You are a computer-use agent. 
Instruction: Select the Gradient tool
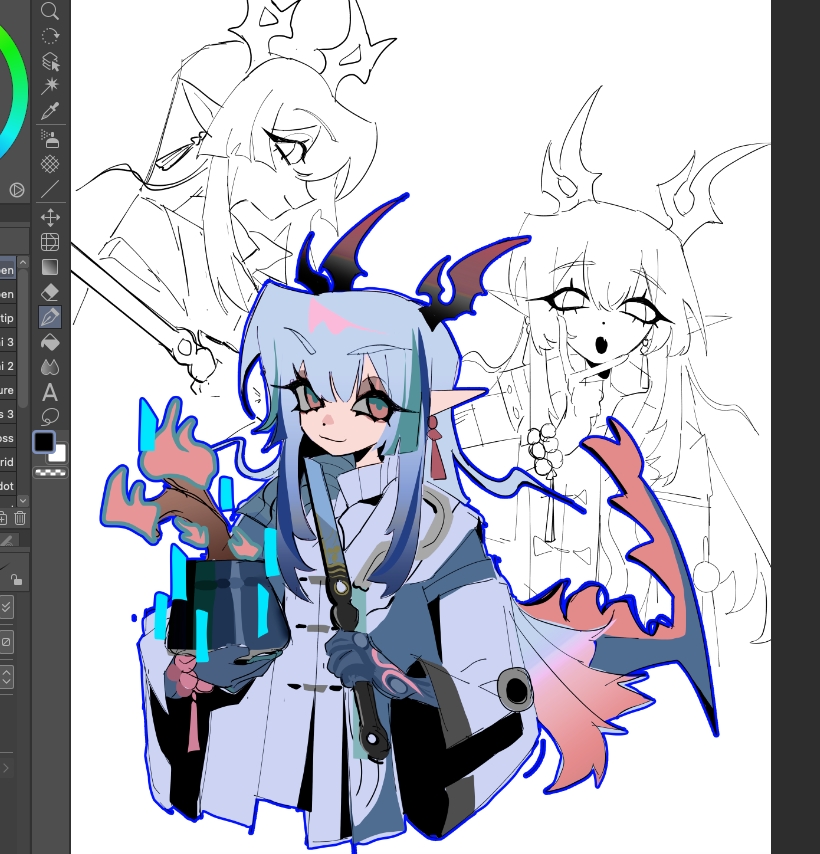[x=49, y=267]
